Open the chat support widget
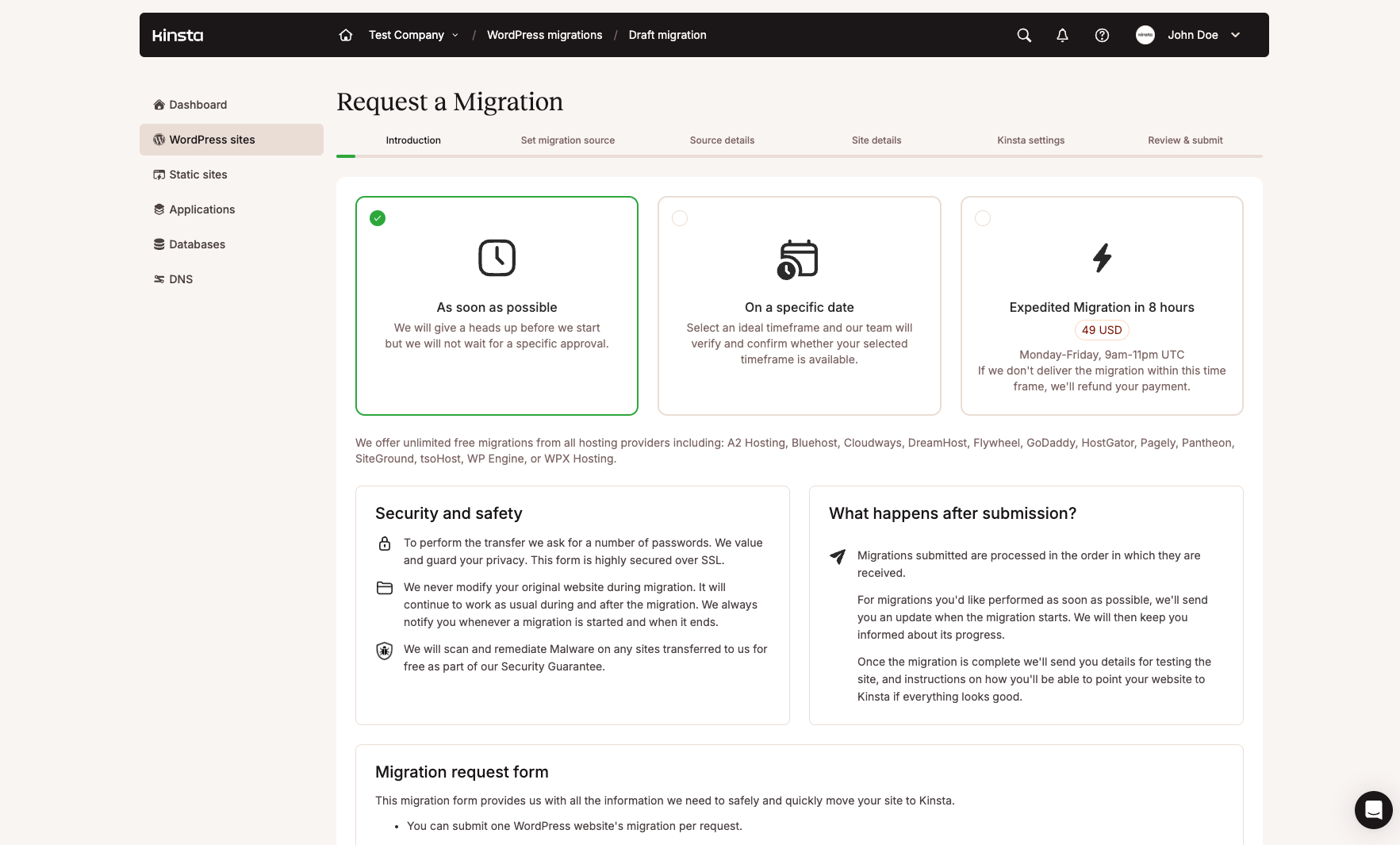Viewport: 1400px width, 845px height. pyautogui.click(x=1374, y=810)
